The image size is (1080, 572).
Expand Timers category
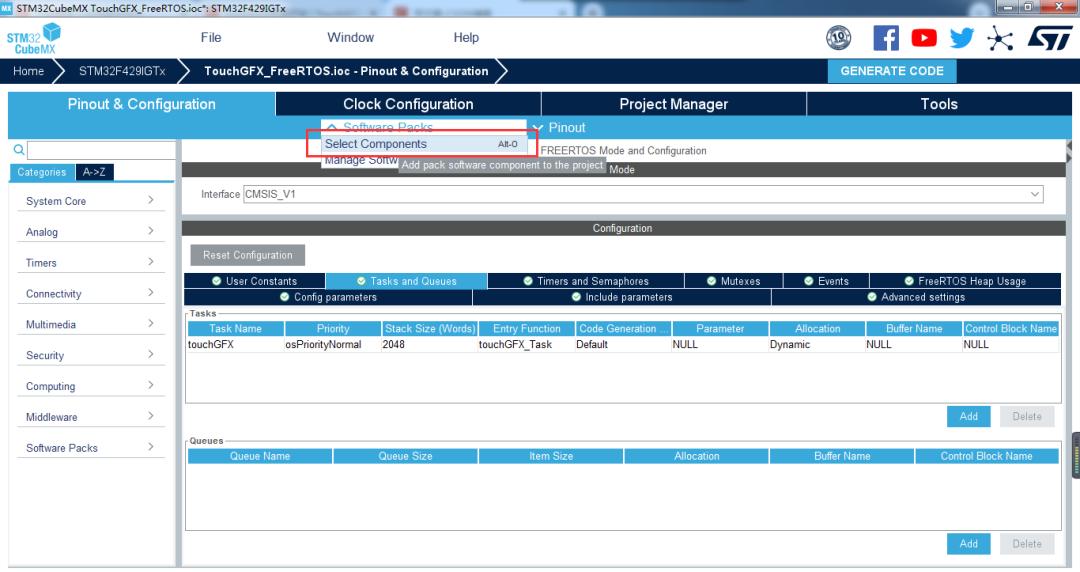[x=90, y=263]
